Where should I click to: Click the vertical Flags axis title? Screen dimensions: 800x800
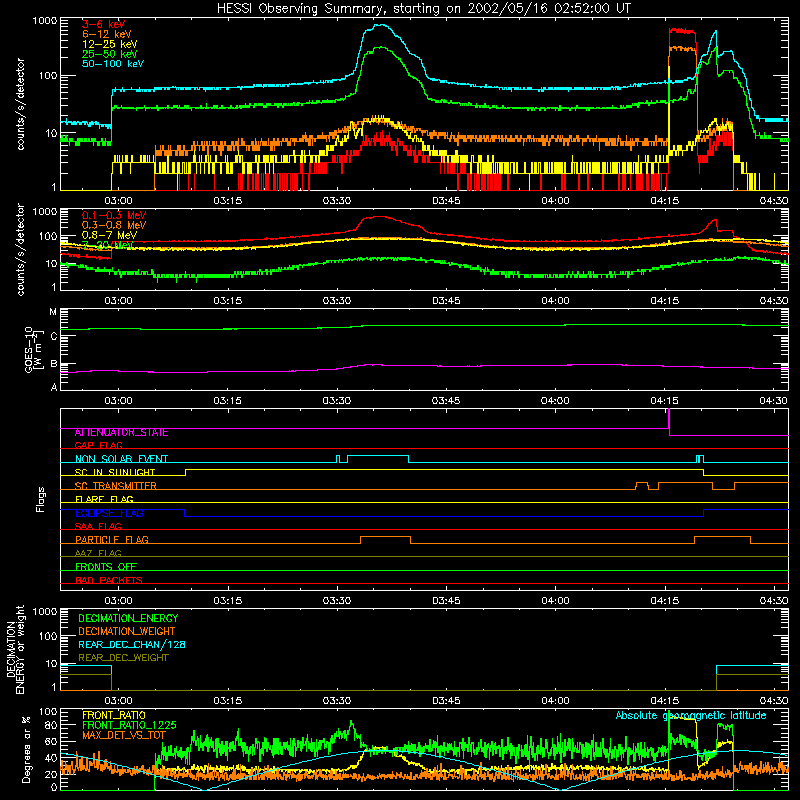click(41, 499)
